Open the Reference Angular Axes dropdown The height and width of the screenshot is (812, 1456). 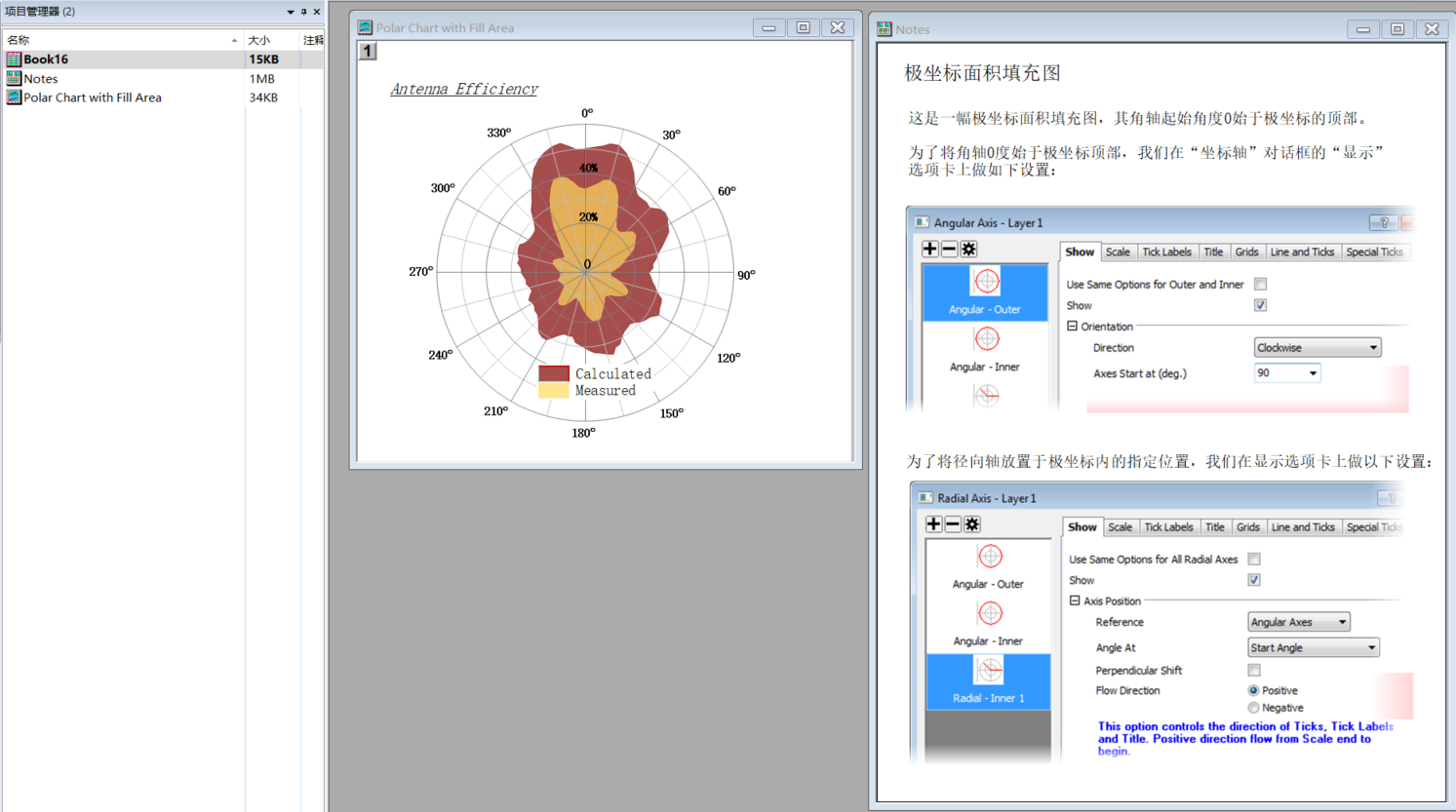point(1298,622)
